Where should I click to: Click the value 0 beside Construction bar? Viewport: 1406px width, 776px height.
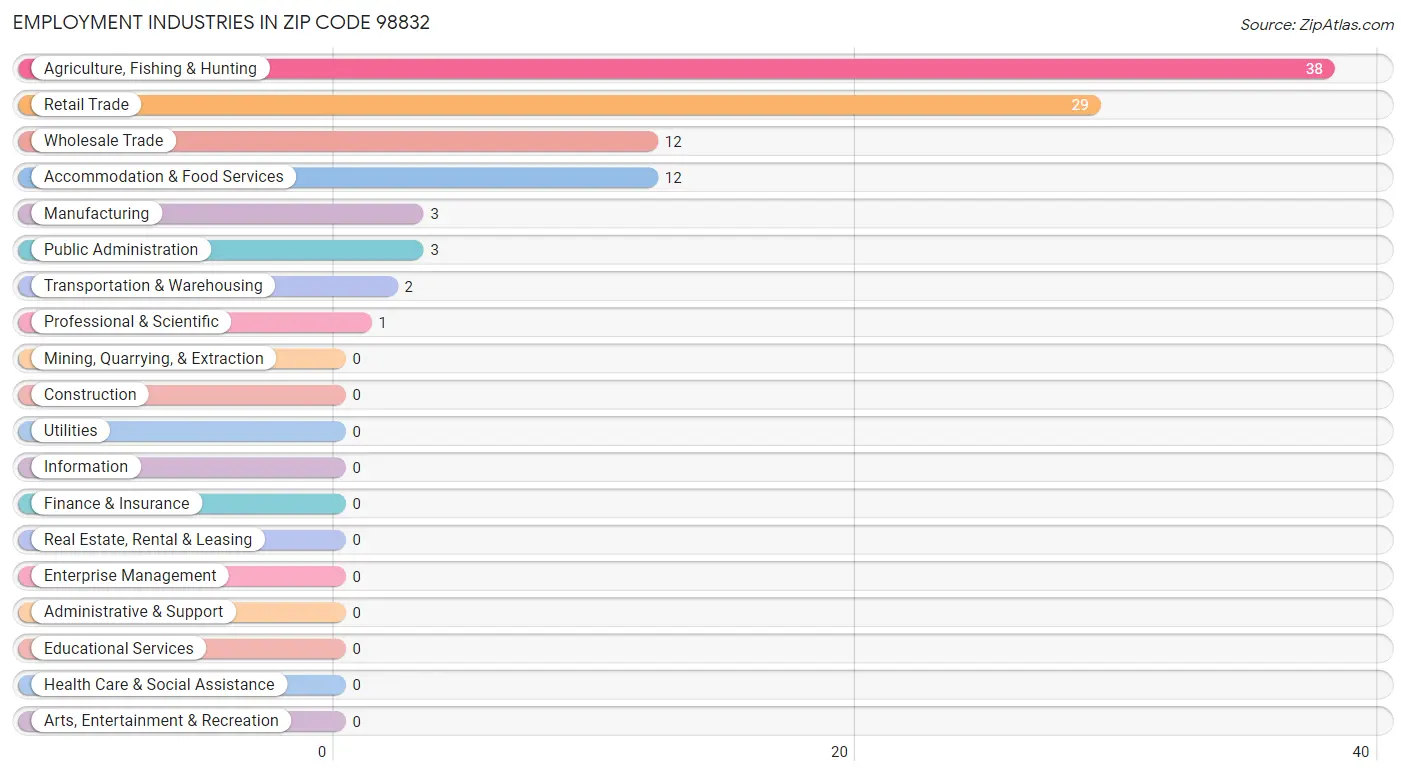point(356,395)
